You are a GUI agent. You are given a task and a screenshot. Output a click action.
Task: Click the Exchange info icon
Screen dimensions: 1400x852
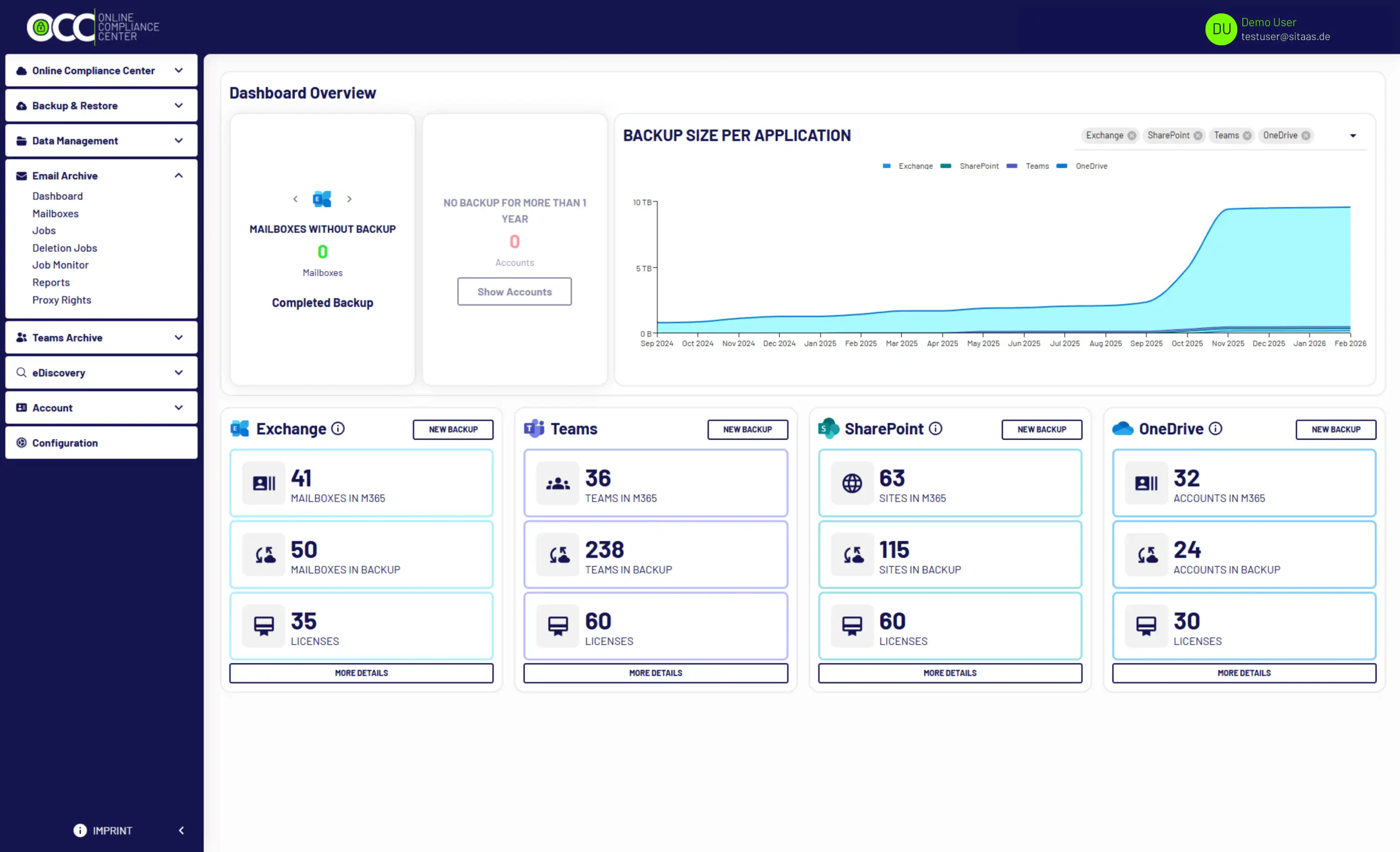pyautogui.click(x=338, y=429)
